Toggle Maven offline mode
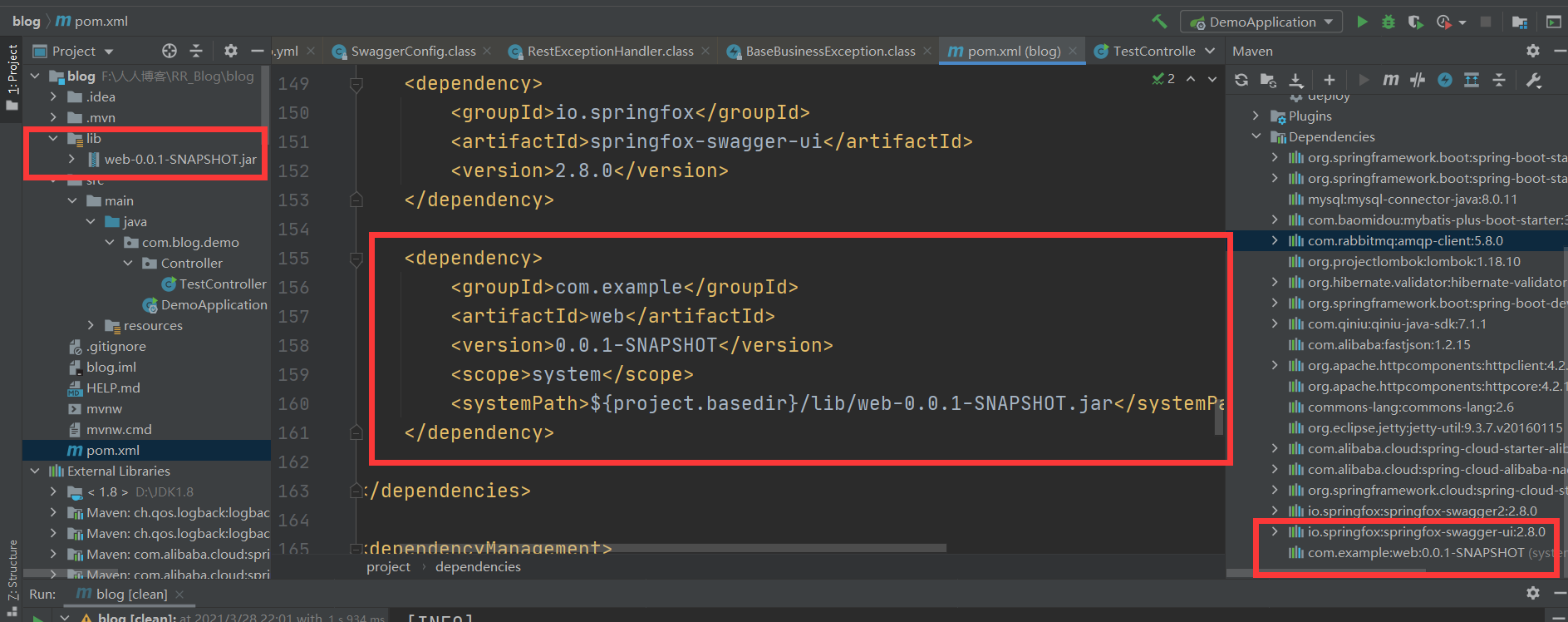This screenshot has height=622, width=1568. click(x=1418, y=80)
